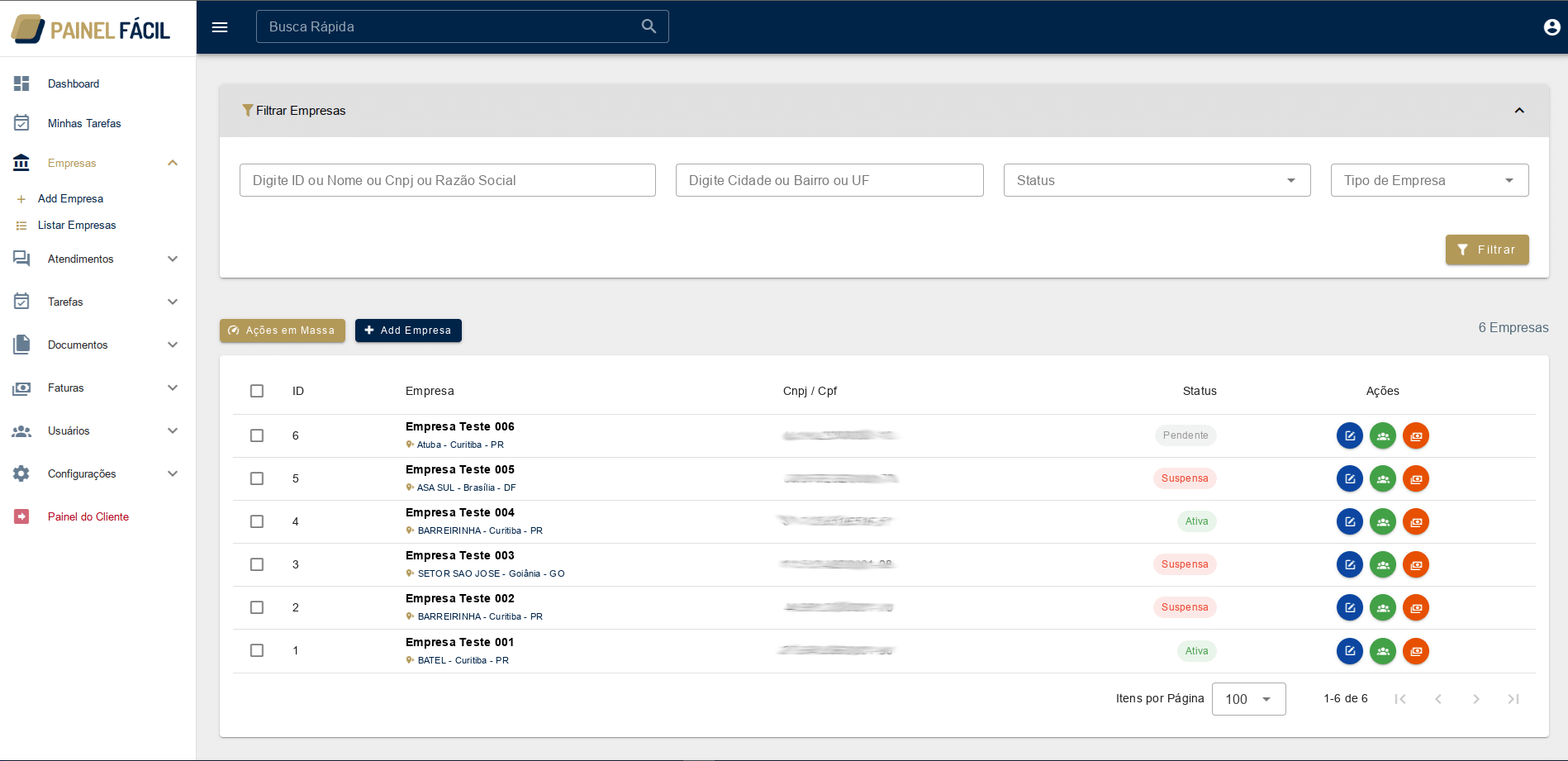Focus the ID ou Nome ou Cnpj input
The image size is (1568, 761).
447,180
